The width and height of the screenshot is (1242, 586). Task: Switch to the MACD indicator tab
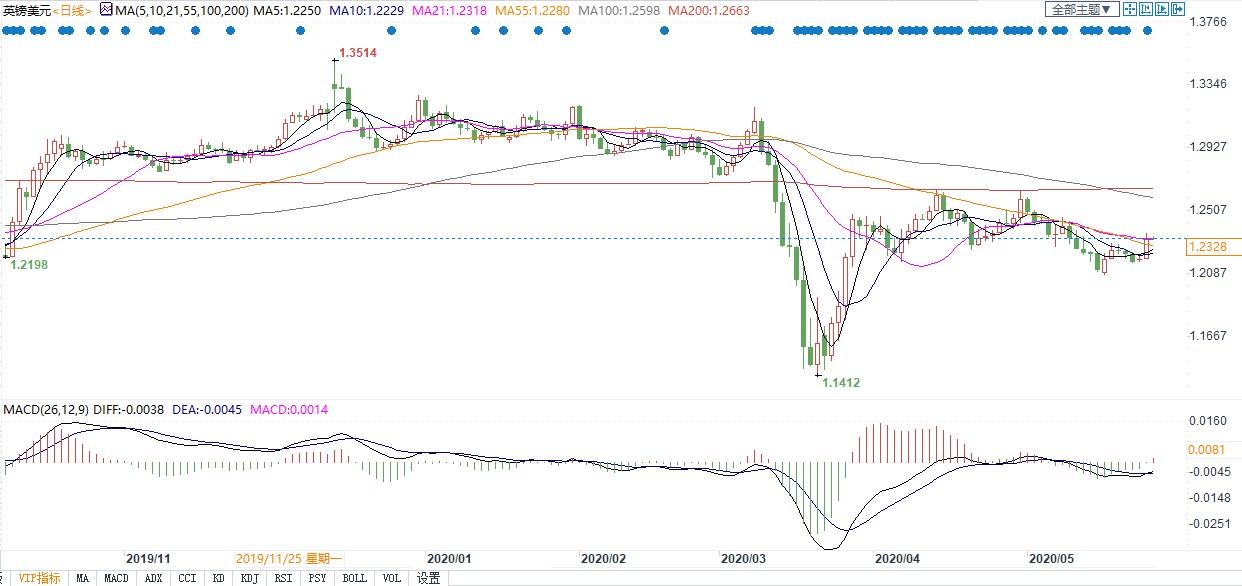coord(117,578)
